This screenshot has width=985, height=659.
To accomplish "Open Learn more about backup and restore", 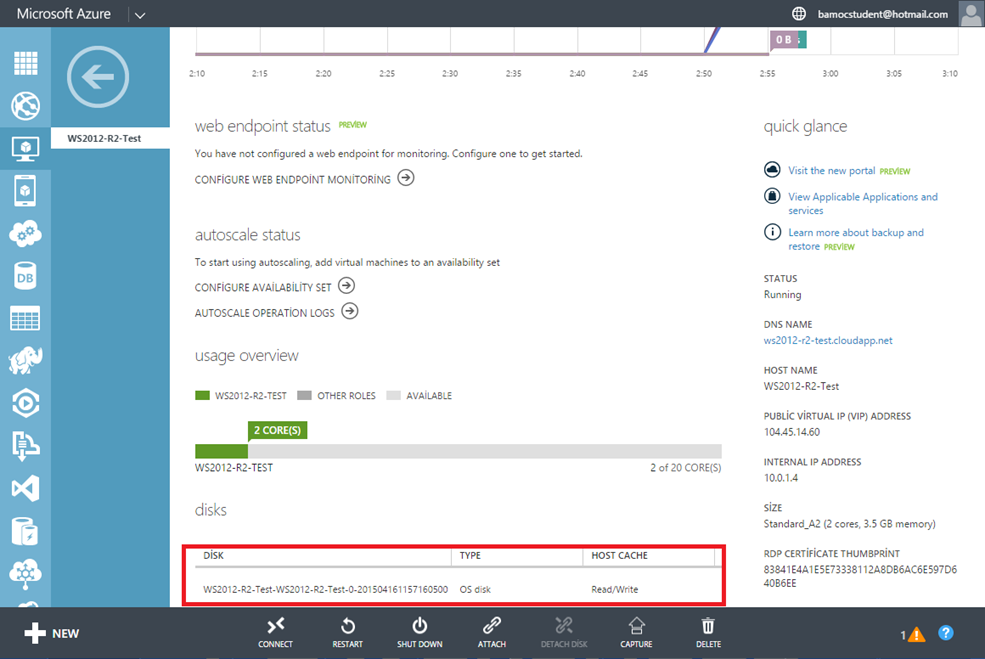I will tap(856, 239).
